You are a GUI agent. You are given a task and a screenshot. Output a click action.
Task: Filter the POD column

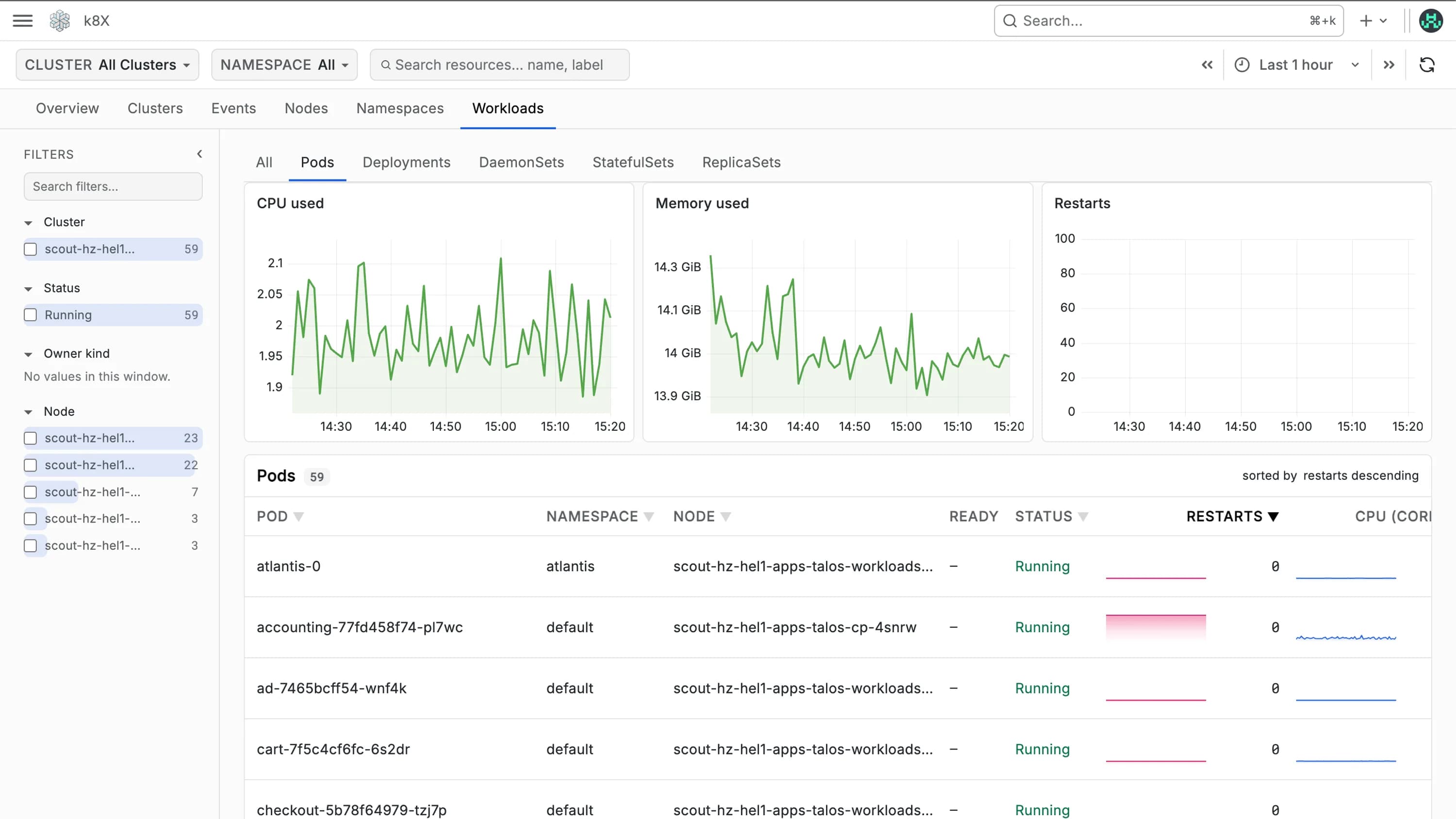[x=298, y=516]
